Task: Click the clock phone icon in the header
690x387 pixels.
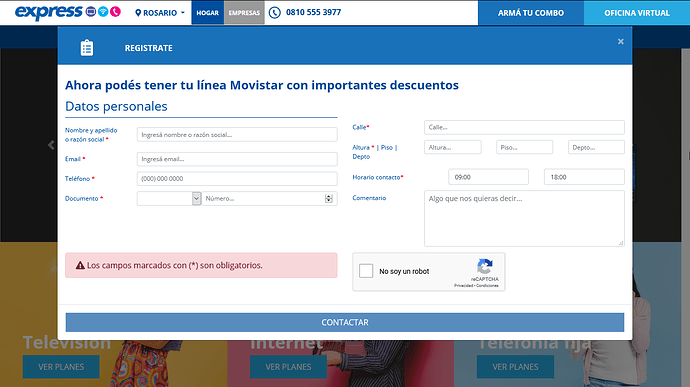Action: click(x=275, y=12)
